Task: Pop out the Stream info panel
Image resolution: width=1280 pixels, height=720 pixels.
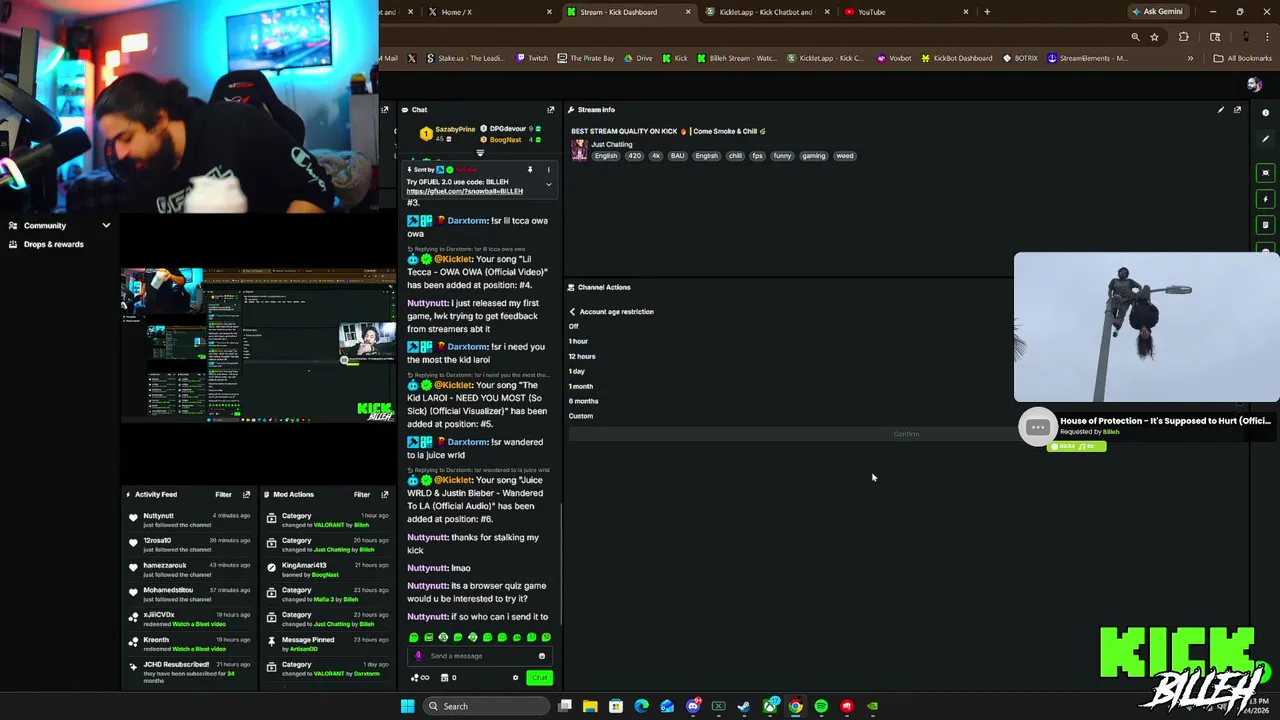Action: coord(1237,110)
